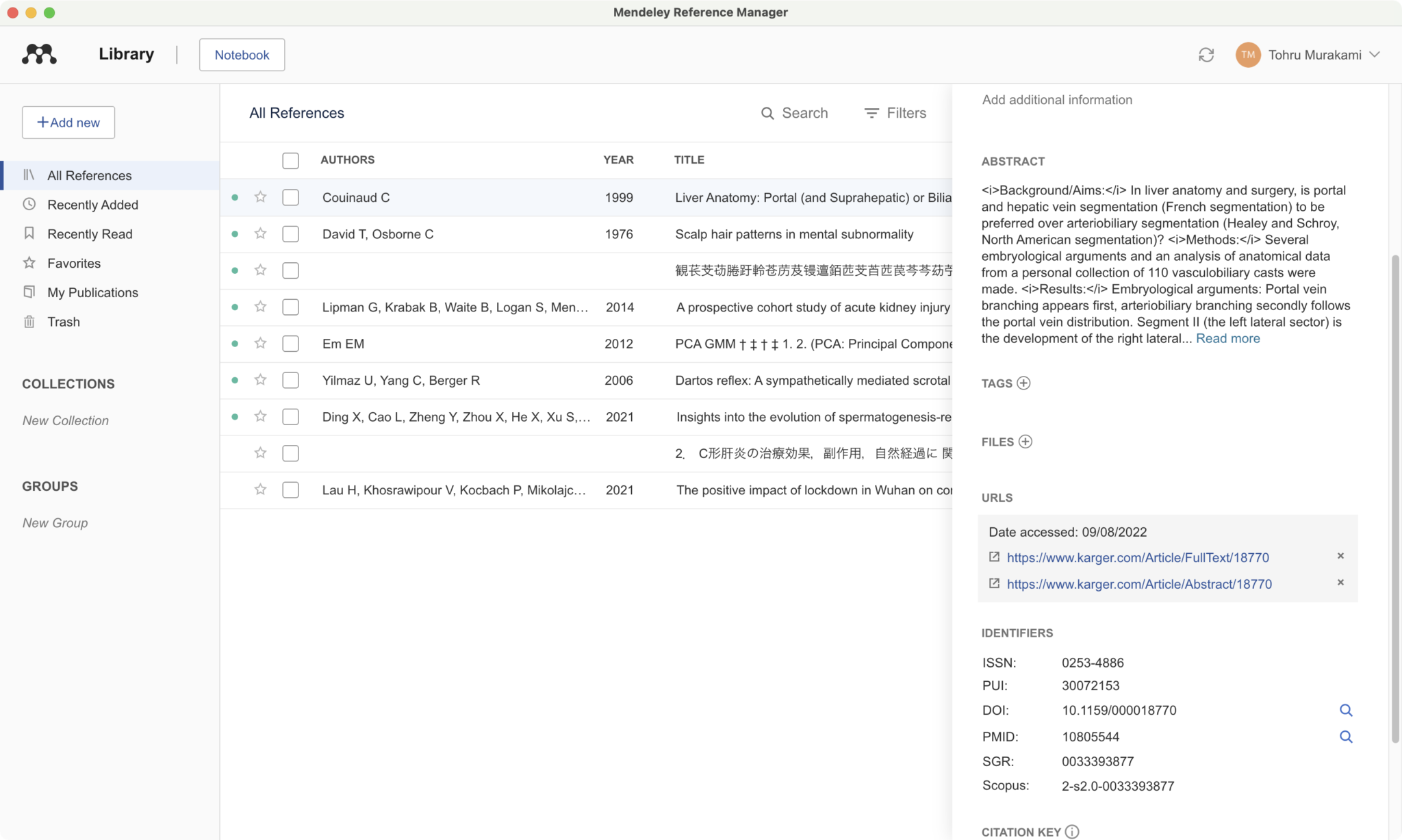Expand abstract with Read more
Viewport: 1402px width, 840px height.
[x=1227, y=338]
